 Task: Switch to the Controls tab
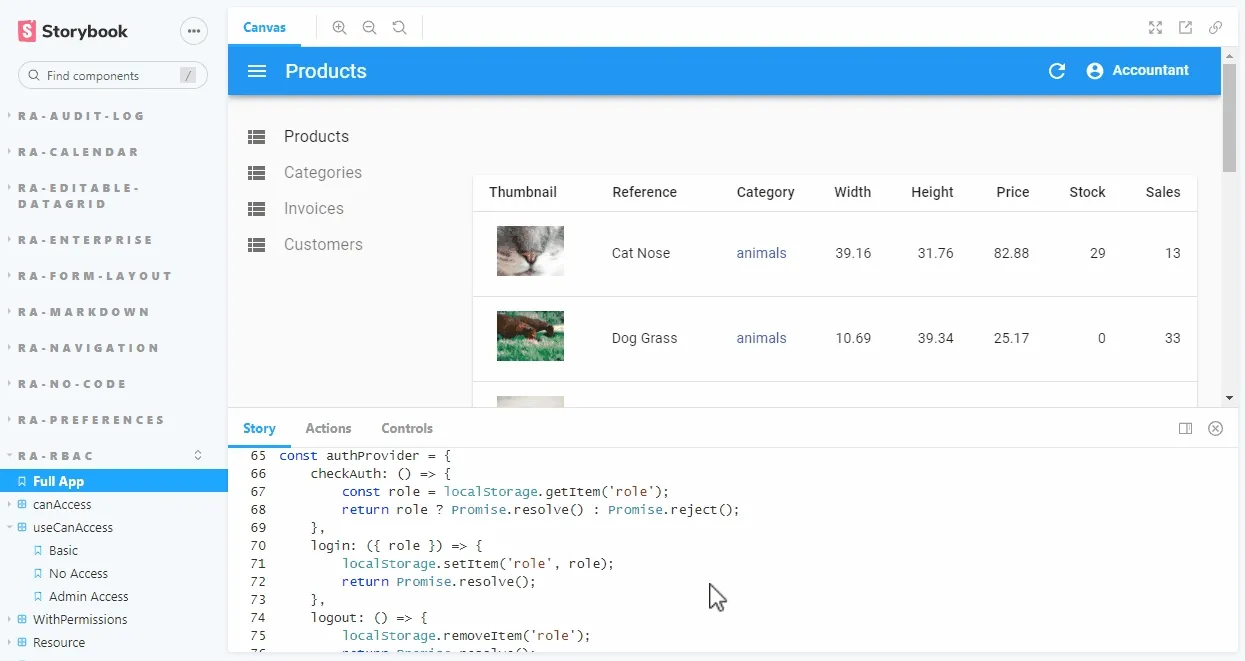(406, 428)
